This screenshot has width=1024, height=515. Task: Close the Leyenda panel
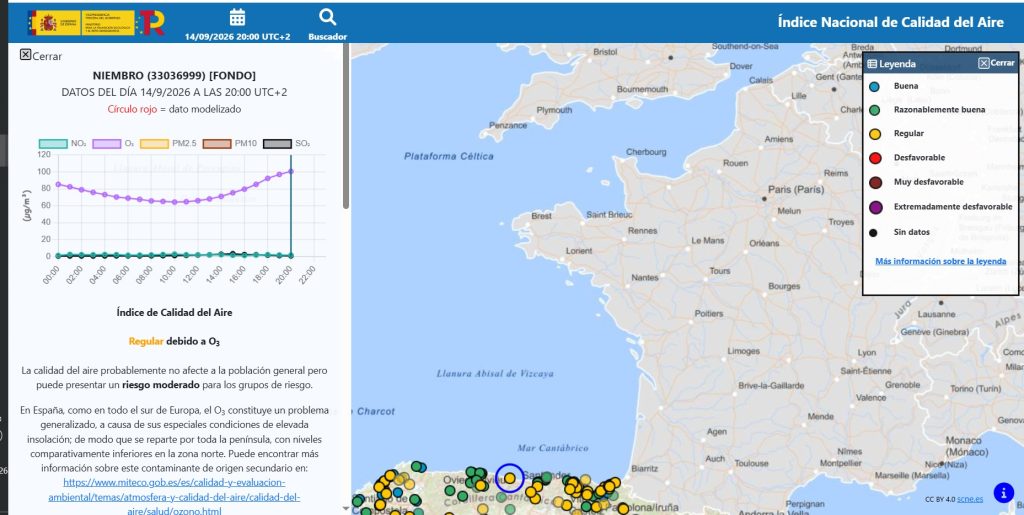coord(997,63)
